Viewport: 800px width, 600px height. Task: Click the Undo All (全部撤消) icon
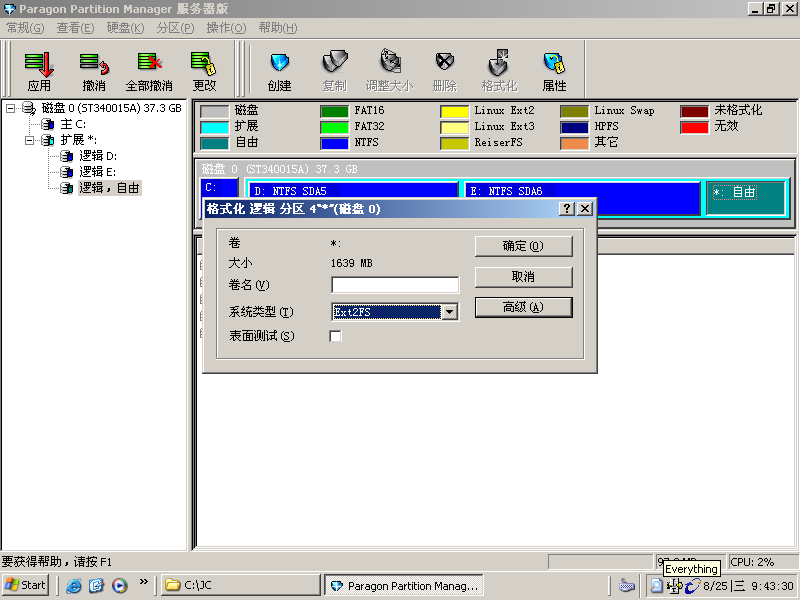click(x=149, y=63)
